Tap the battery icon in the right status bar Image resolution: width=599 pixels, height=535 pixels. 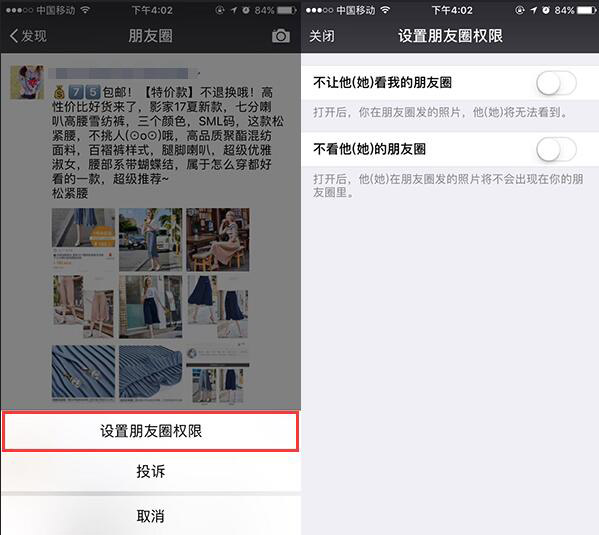point(587,10)
